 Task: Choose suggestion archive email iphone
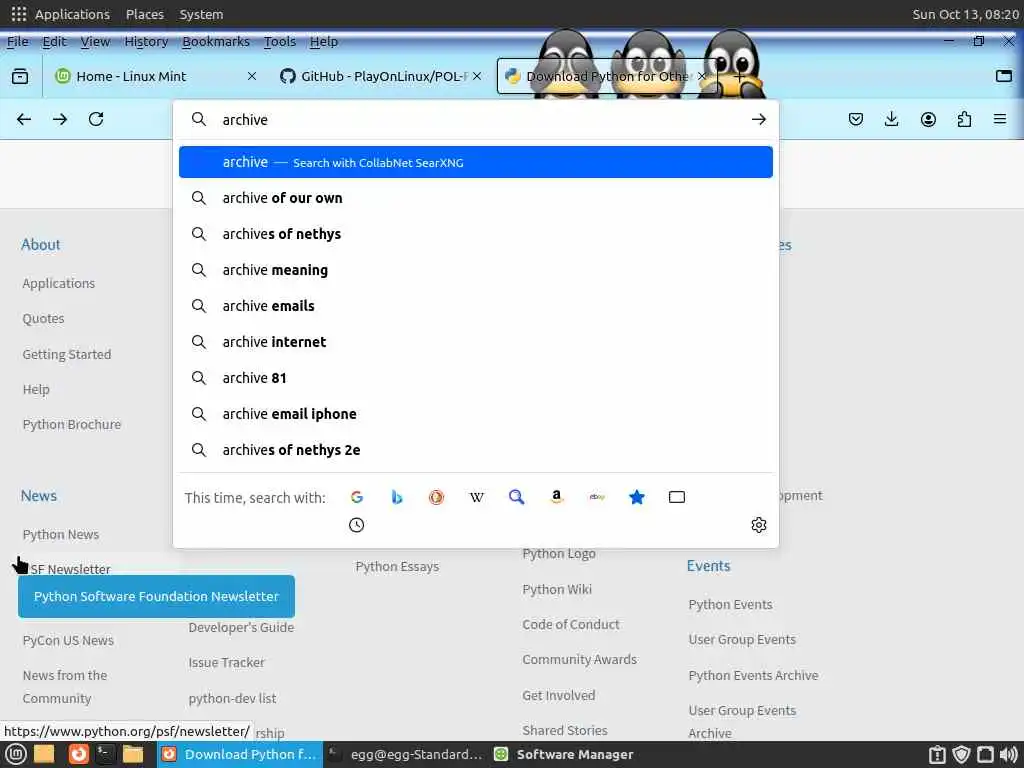point(476,413)
